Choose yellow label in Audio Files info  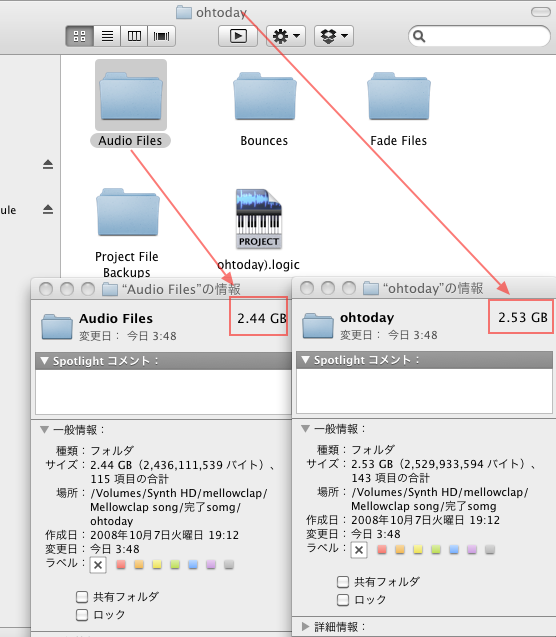157,564
